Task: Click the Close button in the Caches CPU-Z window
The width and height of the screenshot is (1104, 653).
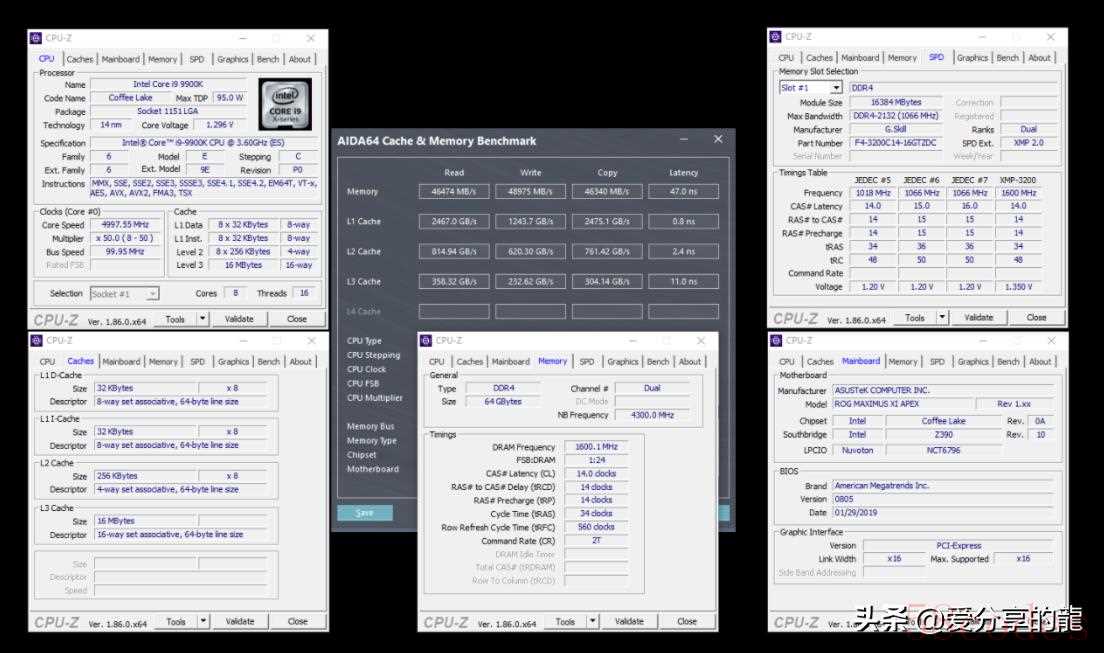Action: 298,622
